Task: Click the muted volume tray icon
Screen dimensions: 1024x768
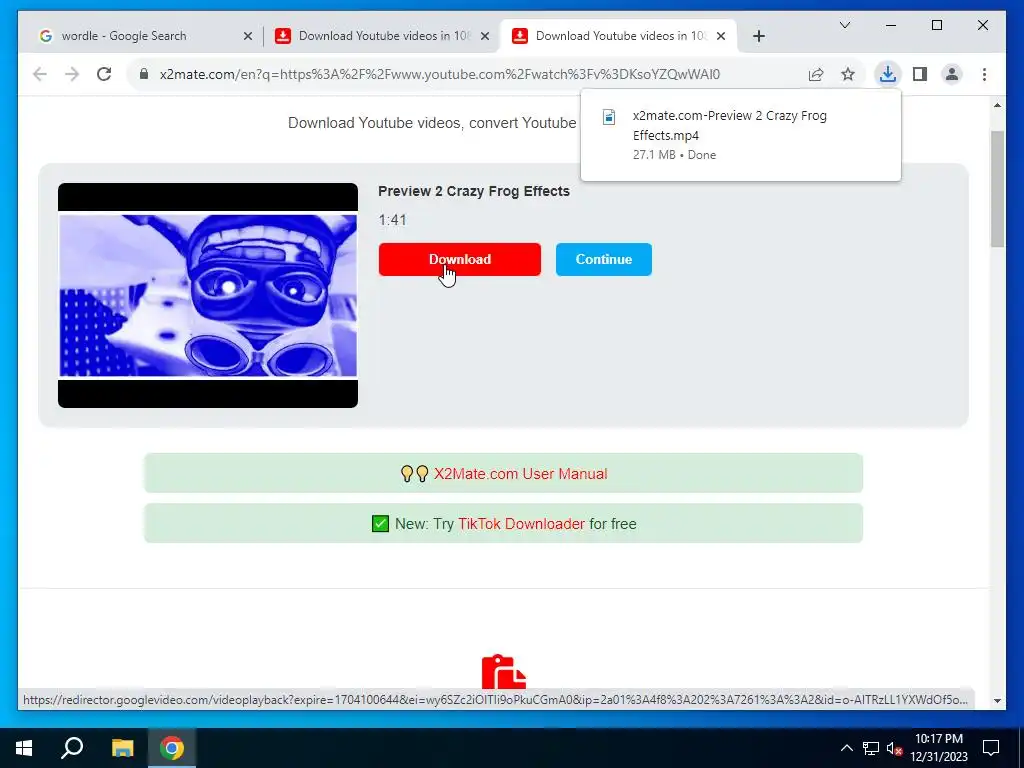Action: tap(895, 748)
